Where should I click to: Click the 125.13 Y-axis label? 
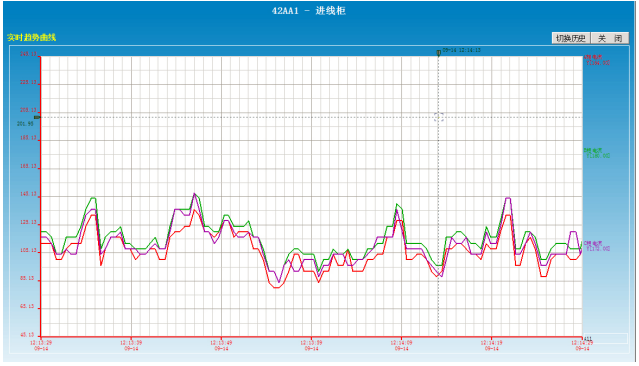28,223
